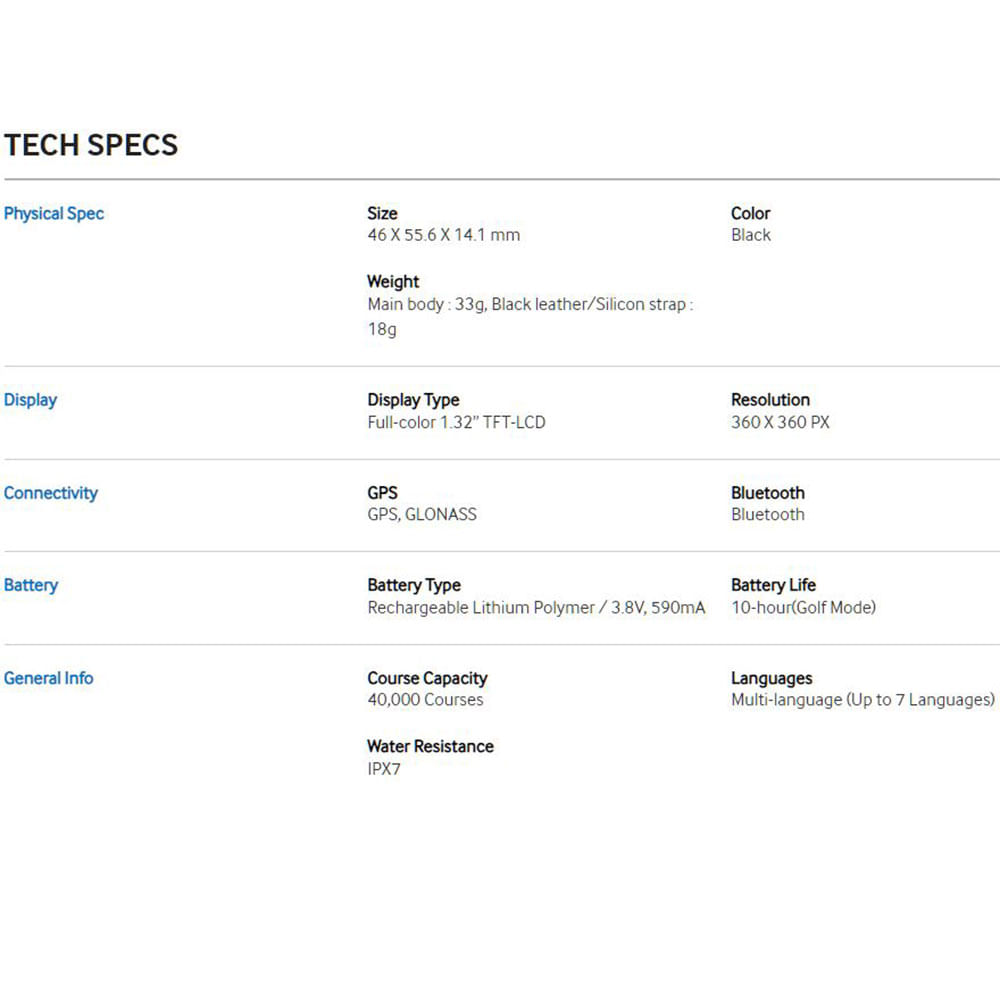1000x1000 pixels.
Task: Click the TECH SPECS title
Action: coord(91,145)
